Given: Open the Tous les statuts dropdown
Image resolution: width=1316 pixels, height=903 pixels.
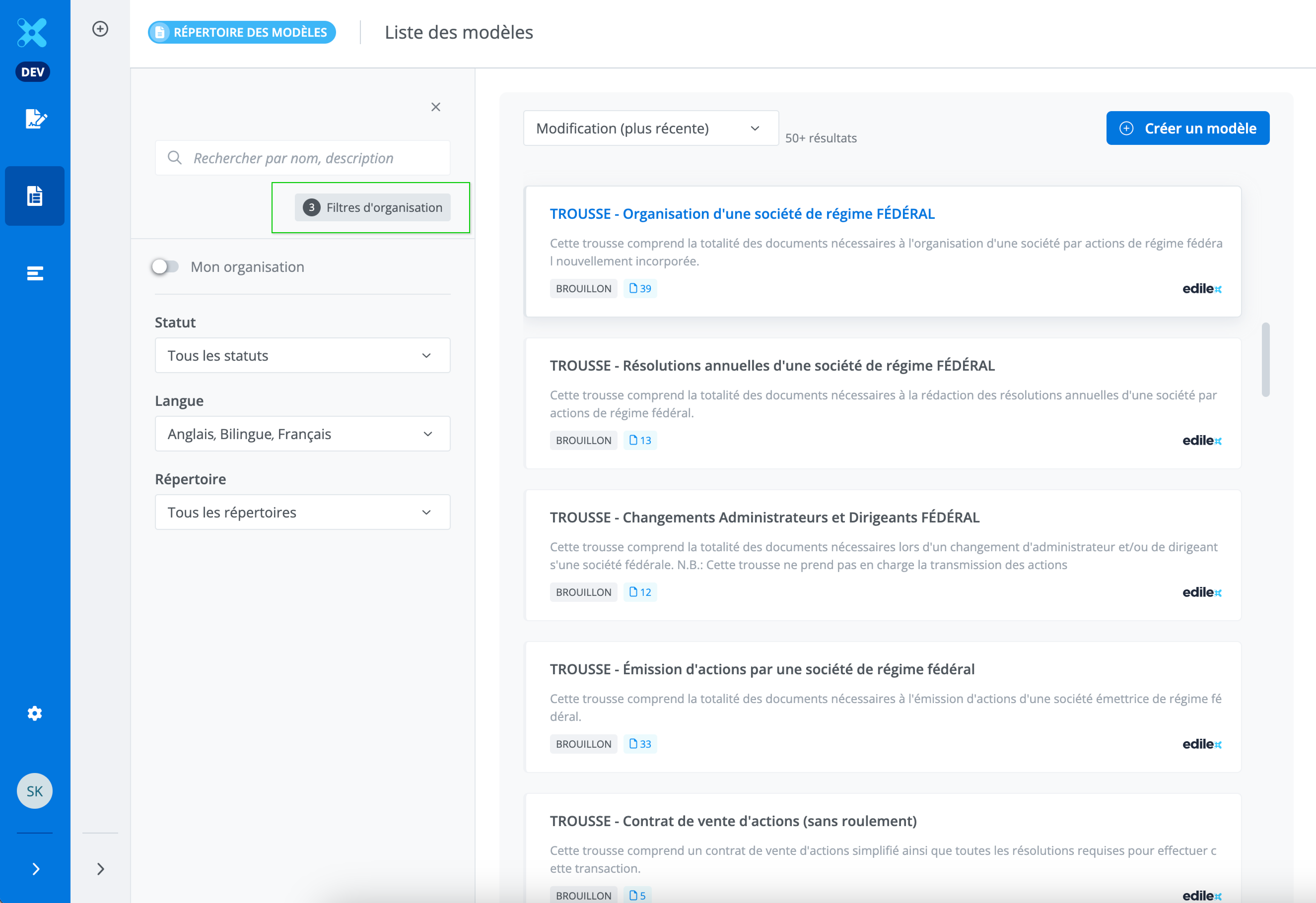Looking at the screenshot, I should click(302, 355).
